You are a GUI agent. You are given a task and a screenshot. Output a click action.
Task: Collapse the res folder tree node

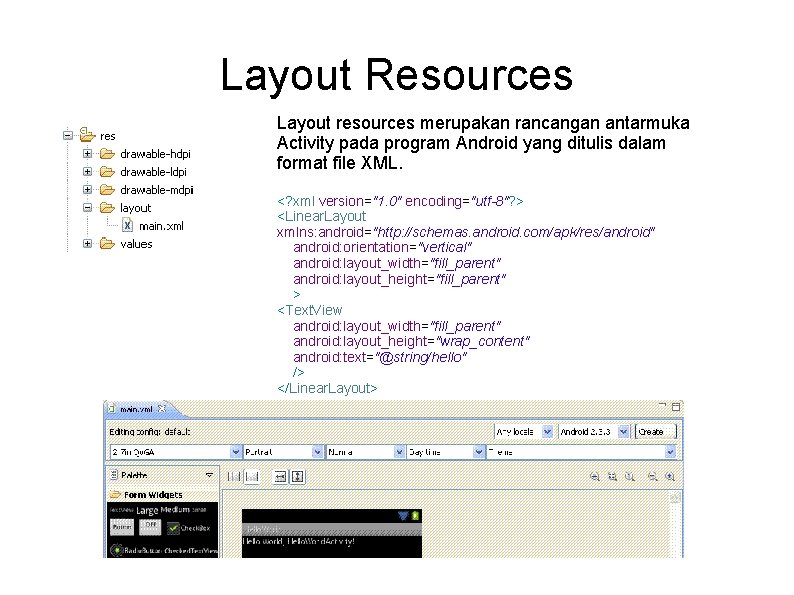click(x=67, y=135)
